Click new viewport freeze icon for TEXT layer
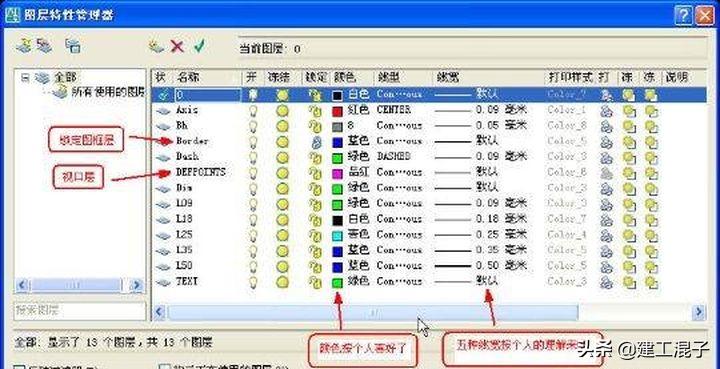Screen dimensions: 720x369 [x=651, y=282]
